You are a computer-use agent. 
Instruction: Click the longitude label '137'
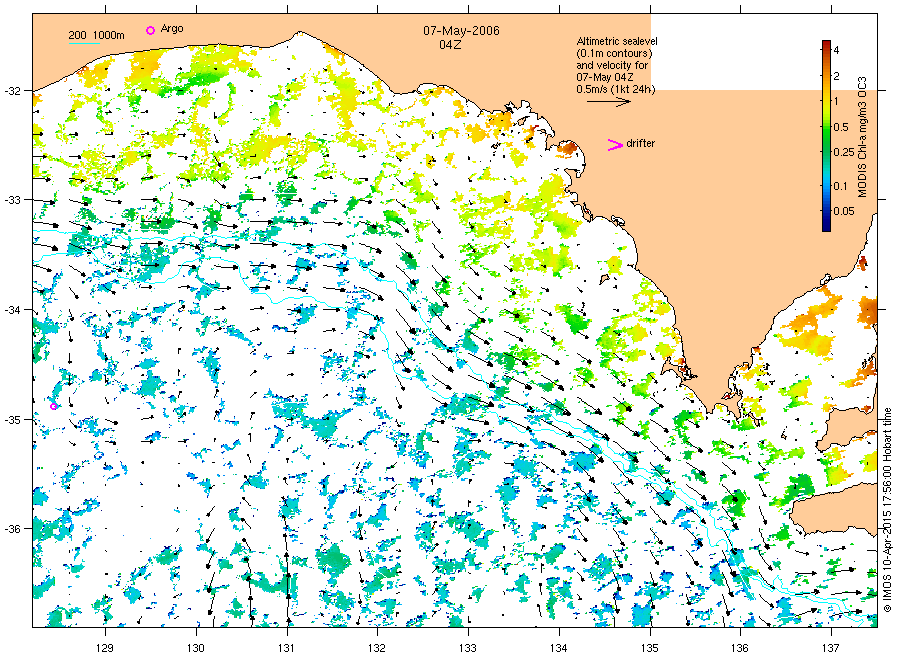tap(831, 648)
